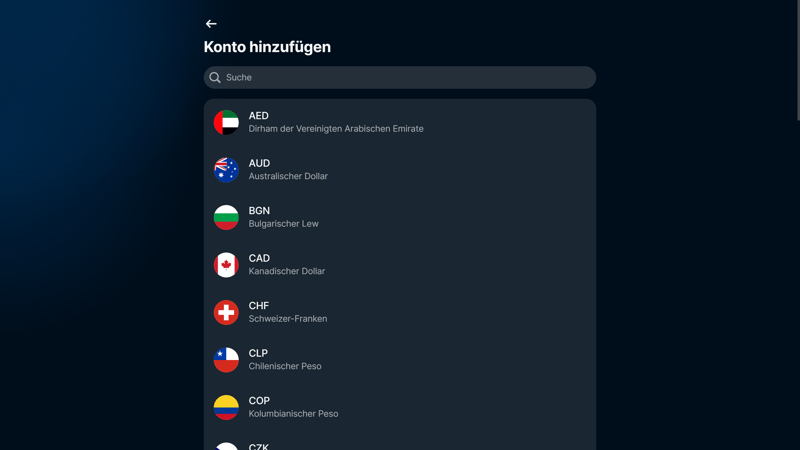Select Schweizer-Franken currency entry
The width and height of the screenshot is (800, 450).
point(287,319)
